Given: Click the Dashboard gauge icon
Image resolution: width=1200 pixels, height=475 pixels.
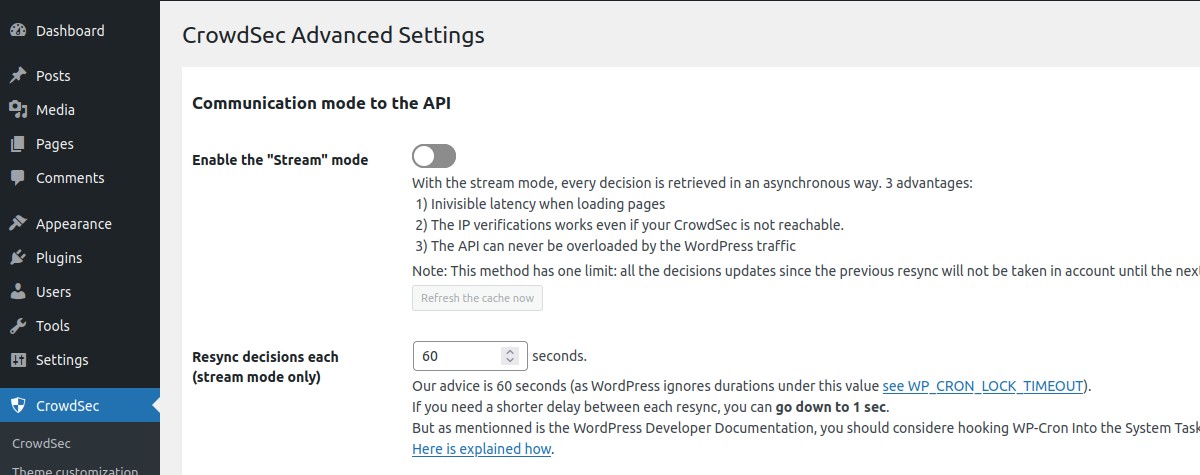Looking at the screenshot, I should tap(18, 31).
